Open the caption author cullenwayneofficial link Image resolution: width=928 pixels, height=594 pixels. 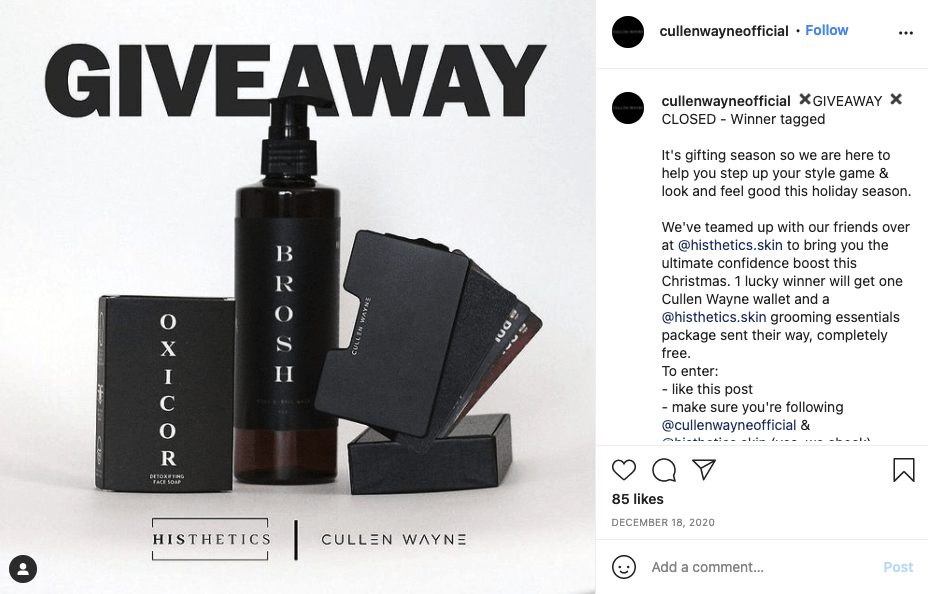726,101
